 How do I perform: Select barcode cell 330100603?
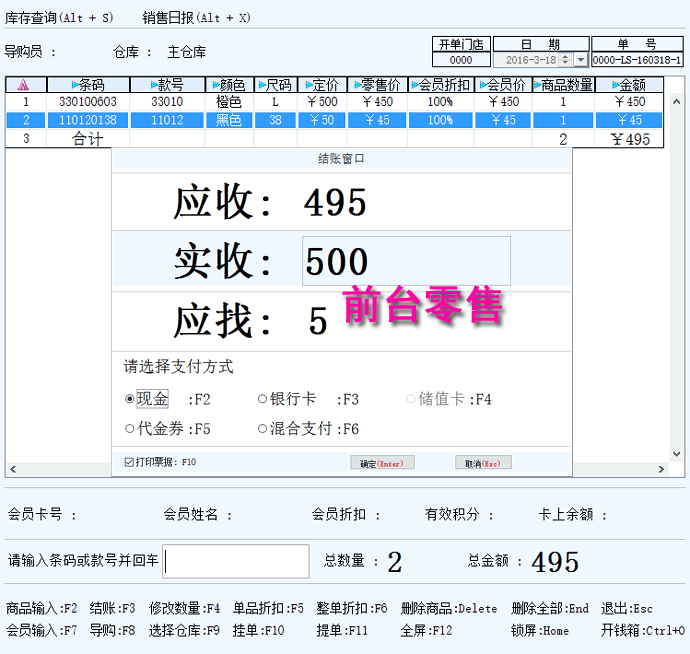88,102
